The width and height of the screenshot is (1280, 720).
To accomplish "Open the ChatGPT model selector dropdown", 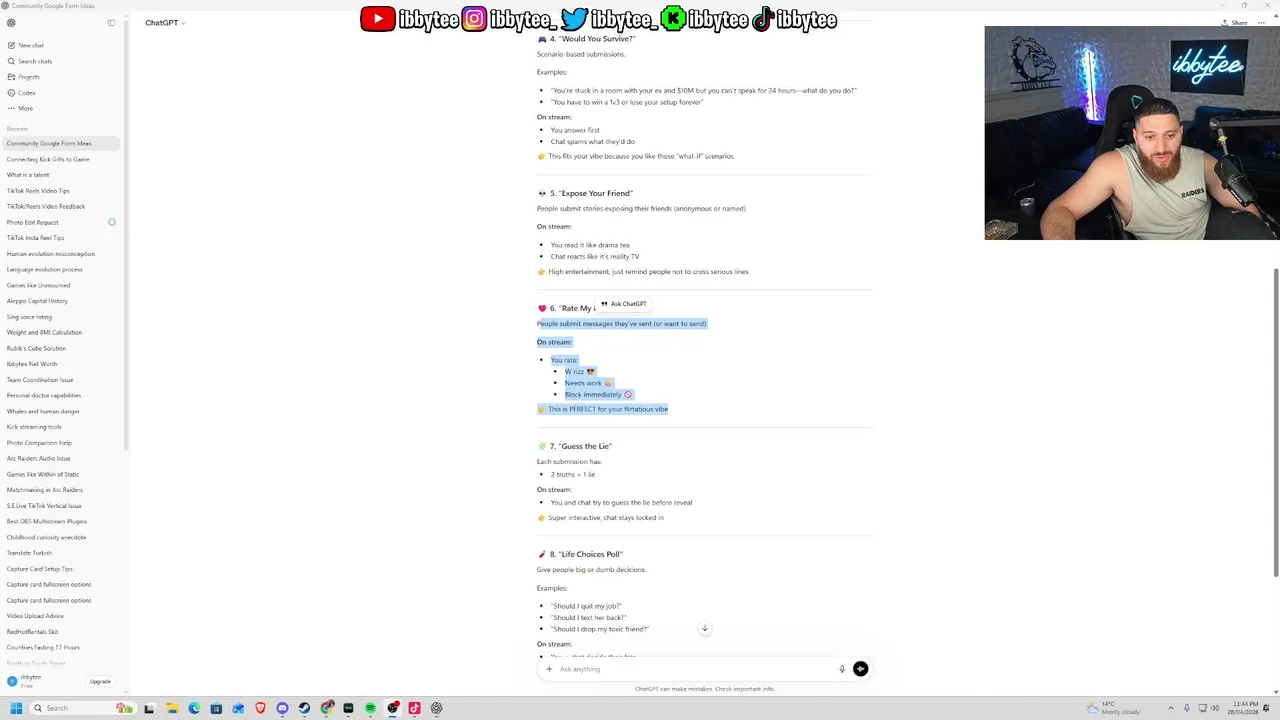I will (x=165, y=22).
